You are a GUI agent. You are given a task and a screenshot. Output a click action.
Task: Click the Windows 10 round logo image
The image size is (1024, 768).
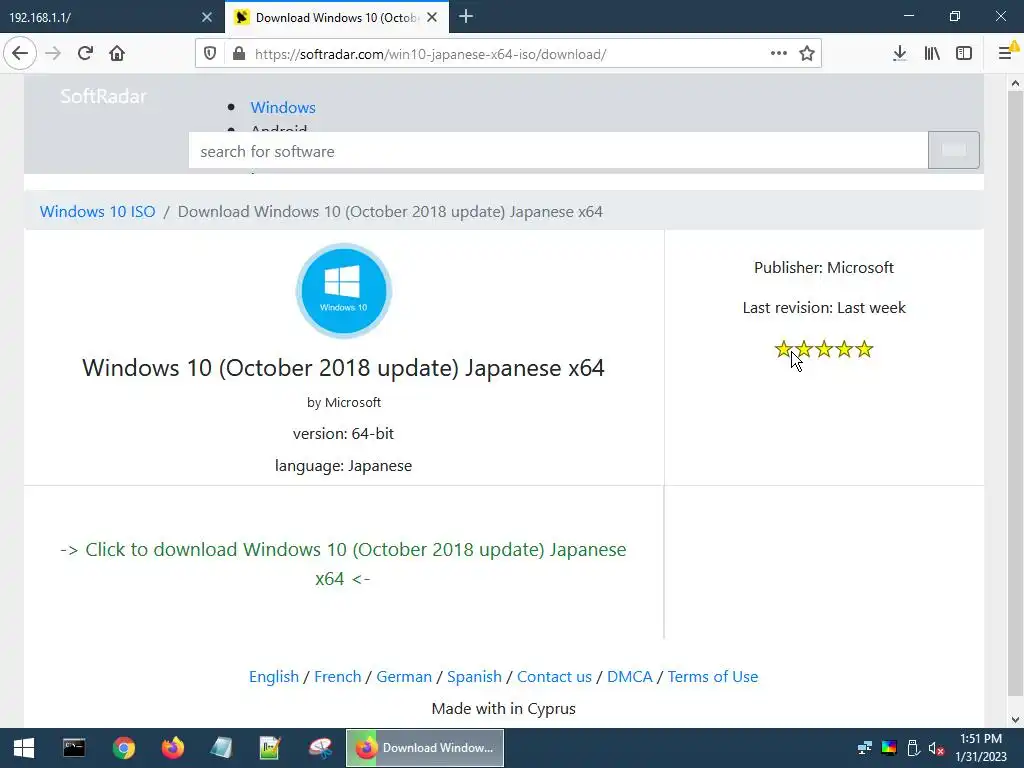pyautogui.click(x=344, y=291)
